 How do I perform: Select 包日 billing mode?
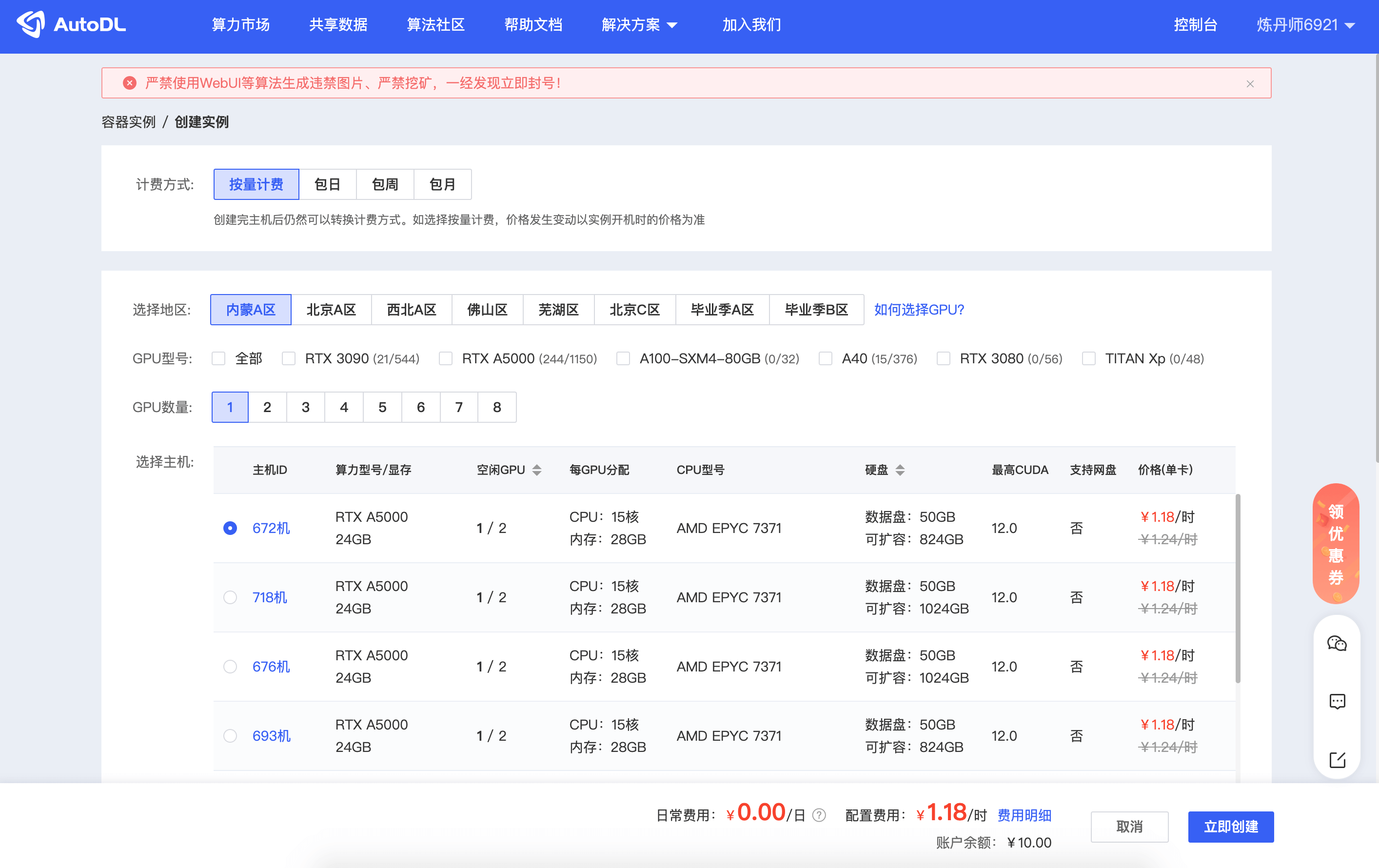pyautogui.click(x=328, y=184)
